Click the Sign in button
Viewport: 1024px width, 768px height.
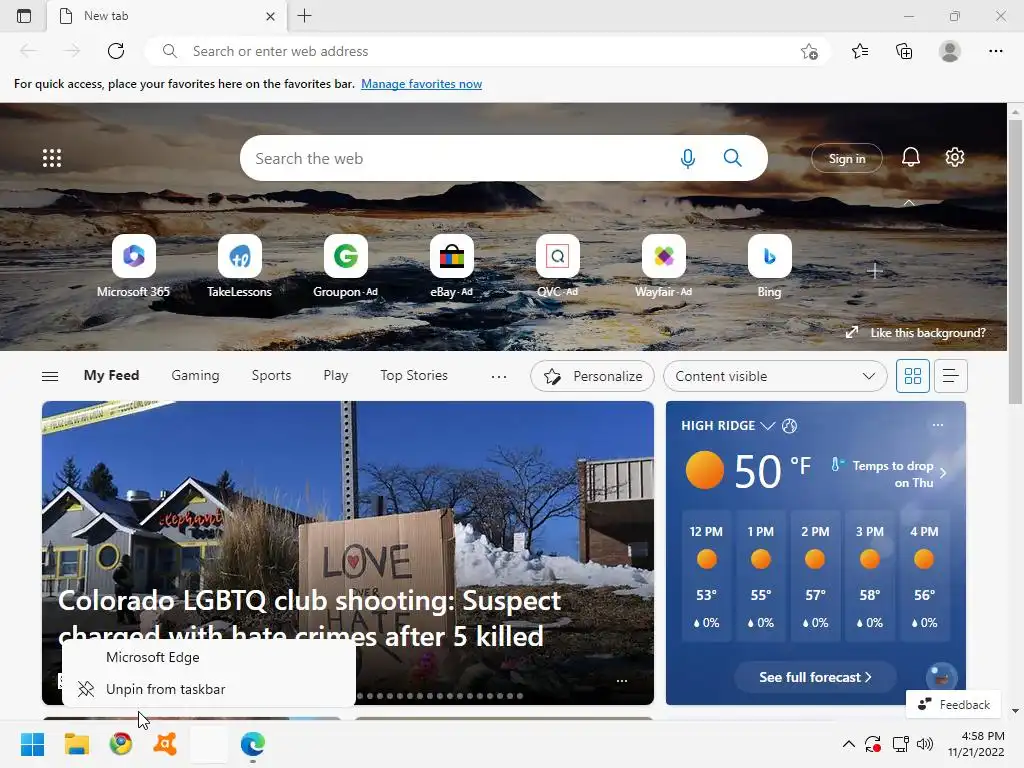(846, 159)
